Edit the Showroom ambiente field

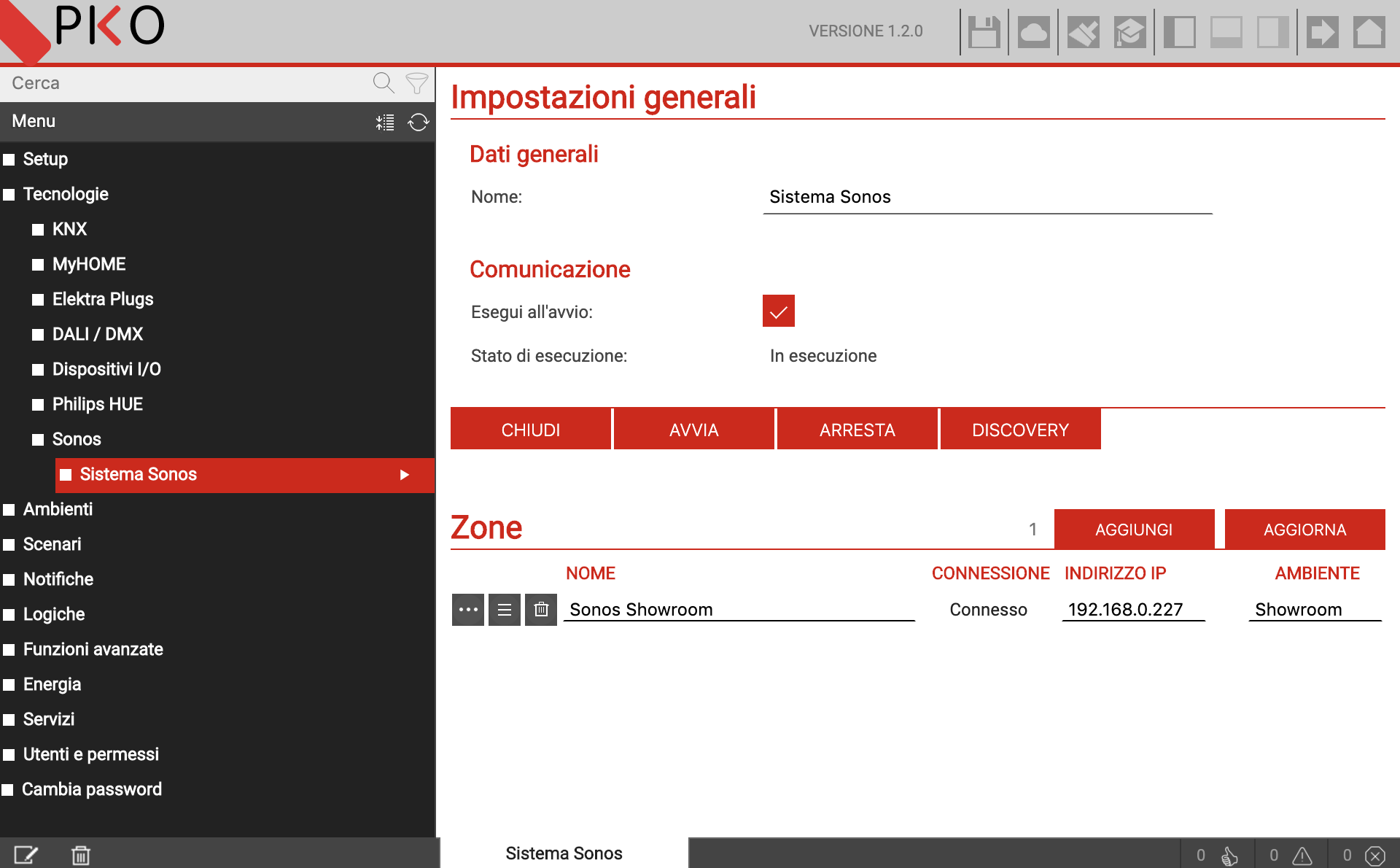pos(1315,609)
